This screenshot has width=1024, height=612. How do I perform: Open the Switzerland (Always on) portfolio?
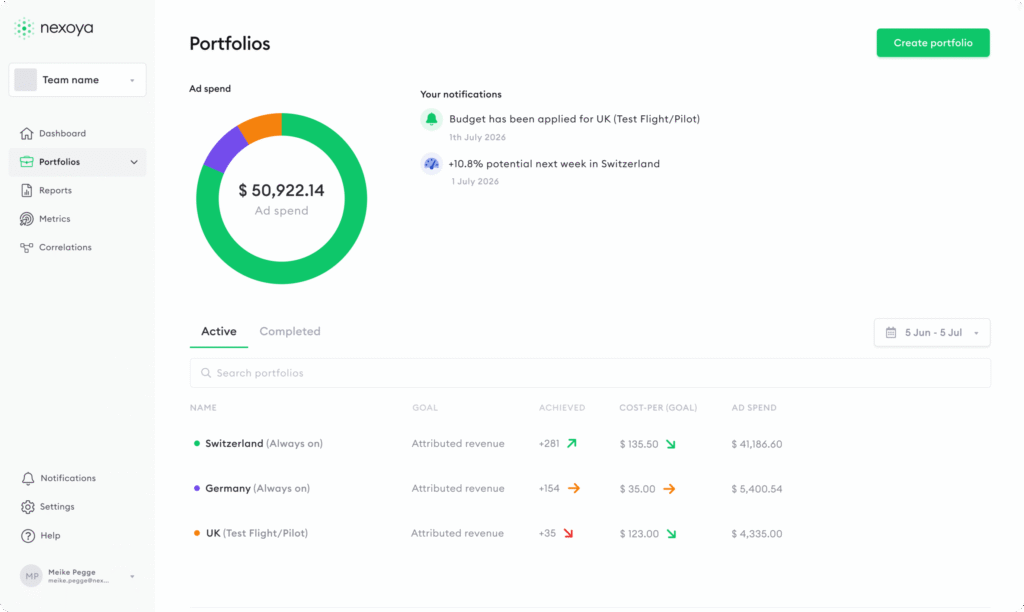[264, 443]
